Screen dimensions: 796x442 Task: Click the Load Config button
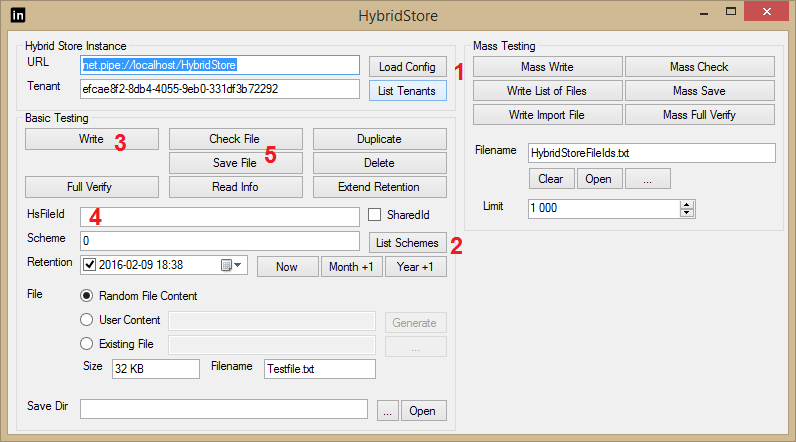408,66
